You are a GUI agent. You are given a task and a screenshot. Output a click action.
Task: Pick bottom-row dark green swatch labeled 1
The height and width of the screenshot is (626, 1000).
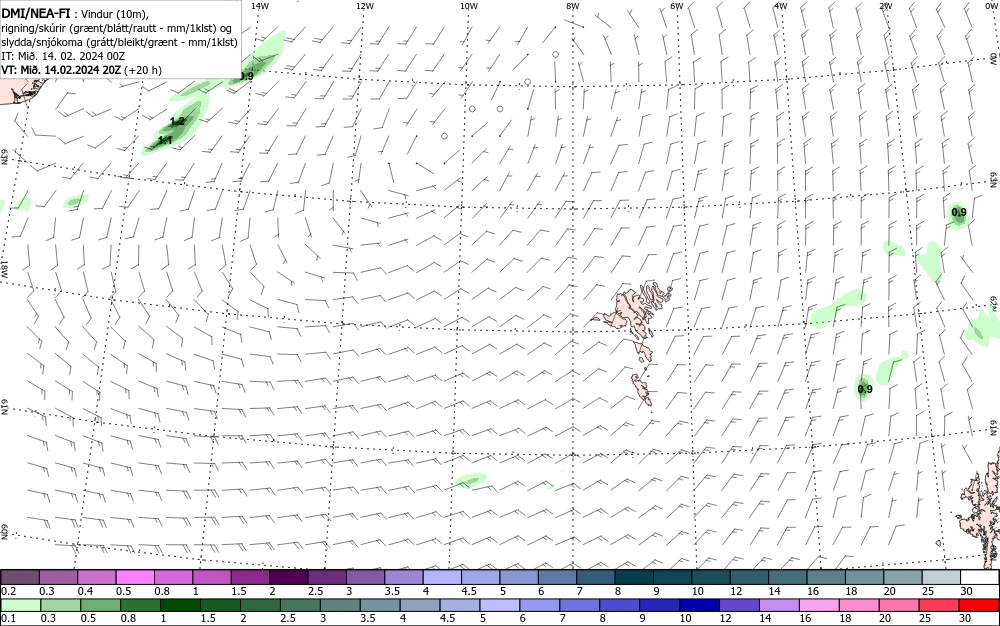click(180, 605)
